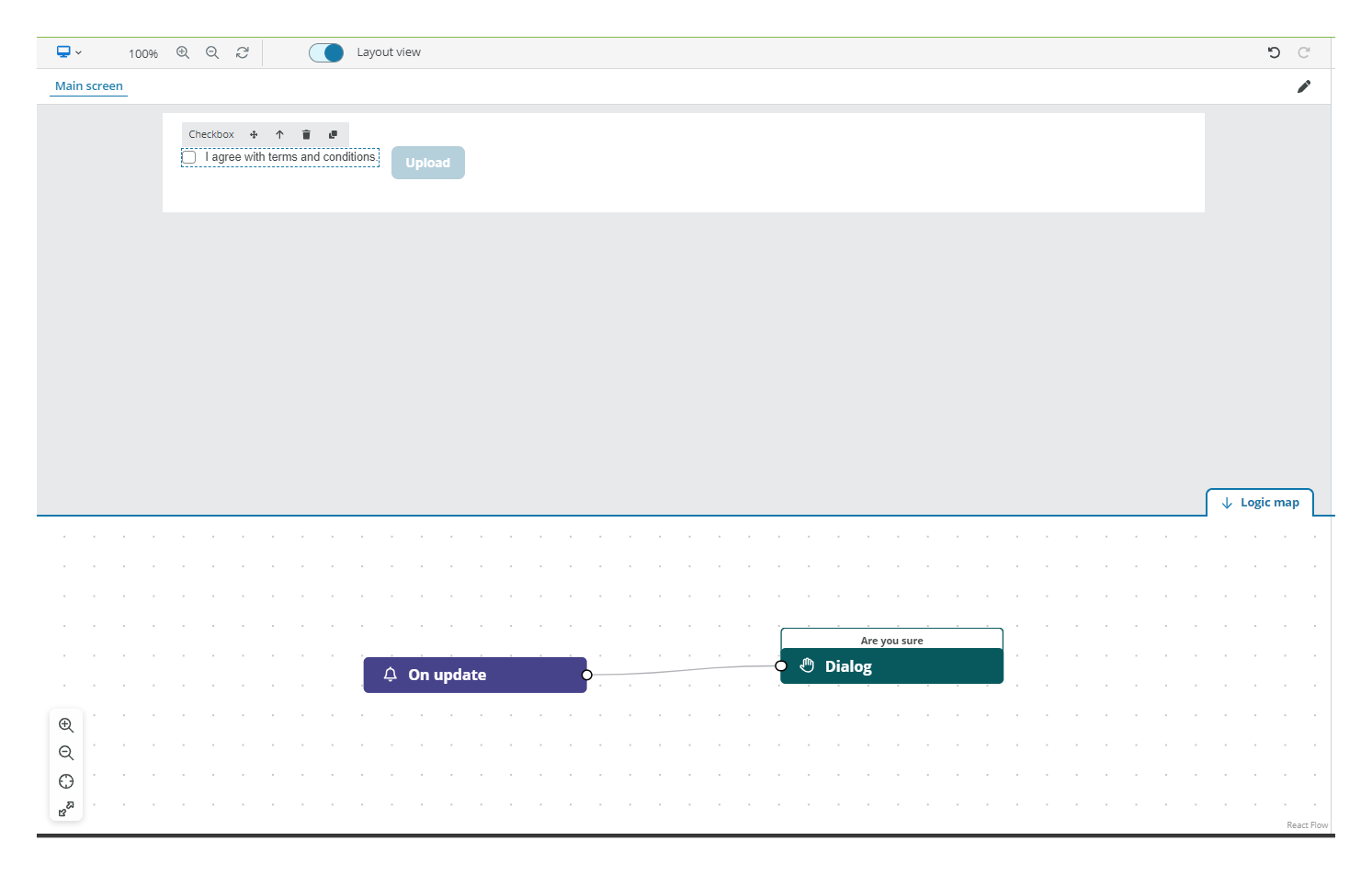The height and width of the screenshot is (875, 1372).
Task: Refresh the screen preview
Action: click(242, 52)
